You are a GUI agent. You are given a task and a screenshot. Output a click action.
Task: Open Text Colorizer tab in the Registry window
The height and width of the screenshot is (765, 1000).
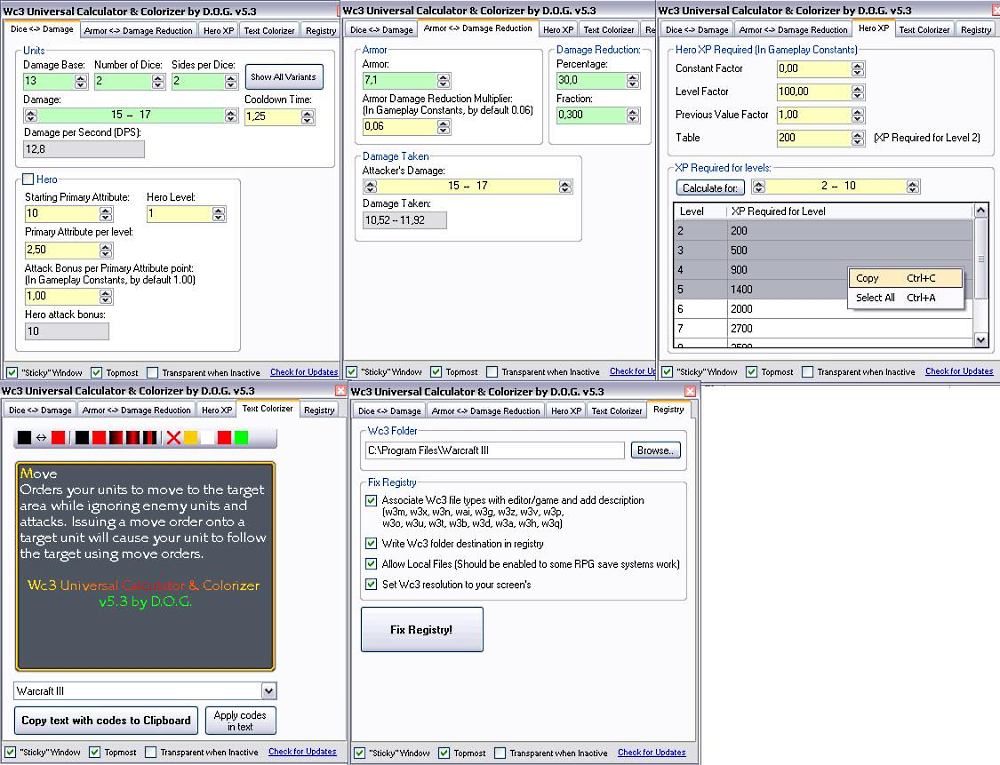pos(617,411)
